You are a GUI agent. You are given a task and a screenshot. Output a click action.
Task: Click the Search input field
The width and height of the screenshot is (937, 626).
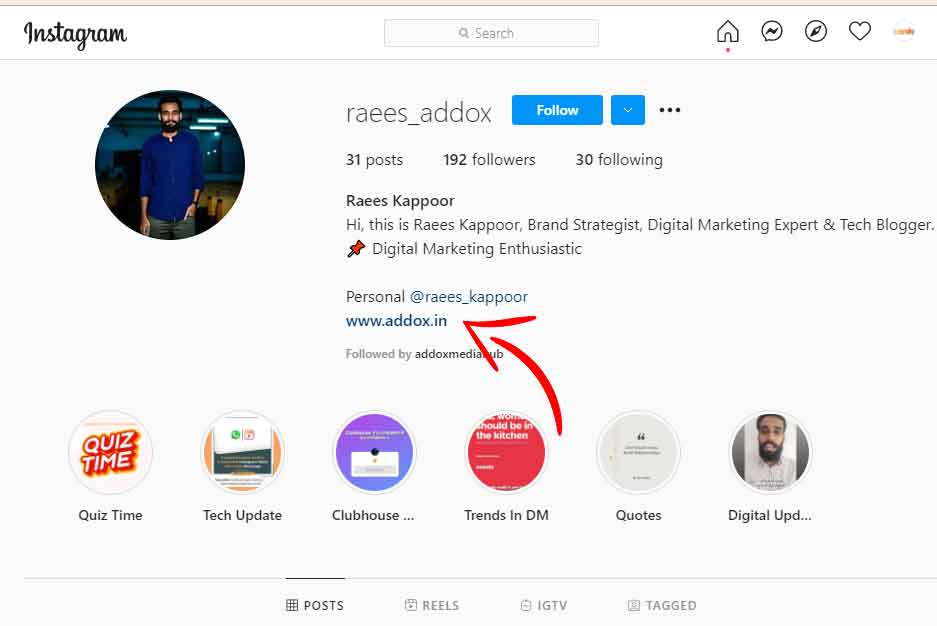pyautogui.click(x=491, y=33)
